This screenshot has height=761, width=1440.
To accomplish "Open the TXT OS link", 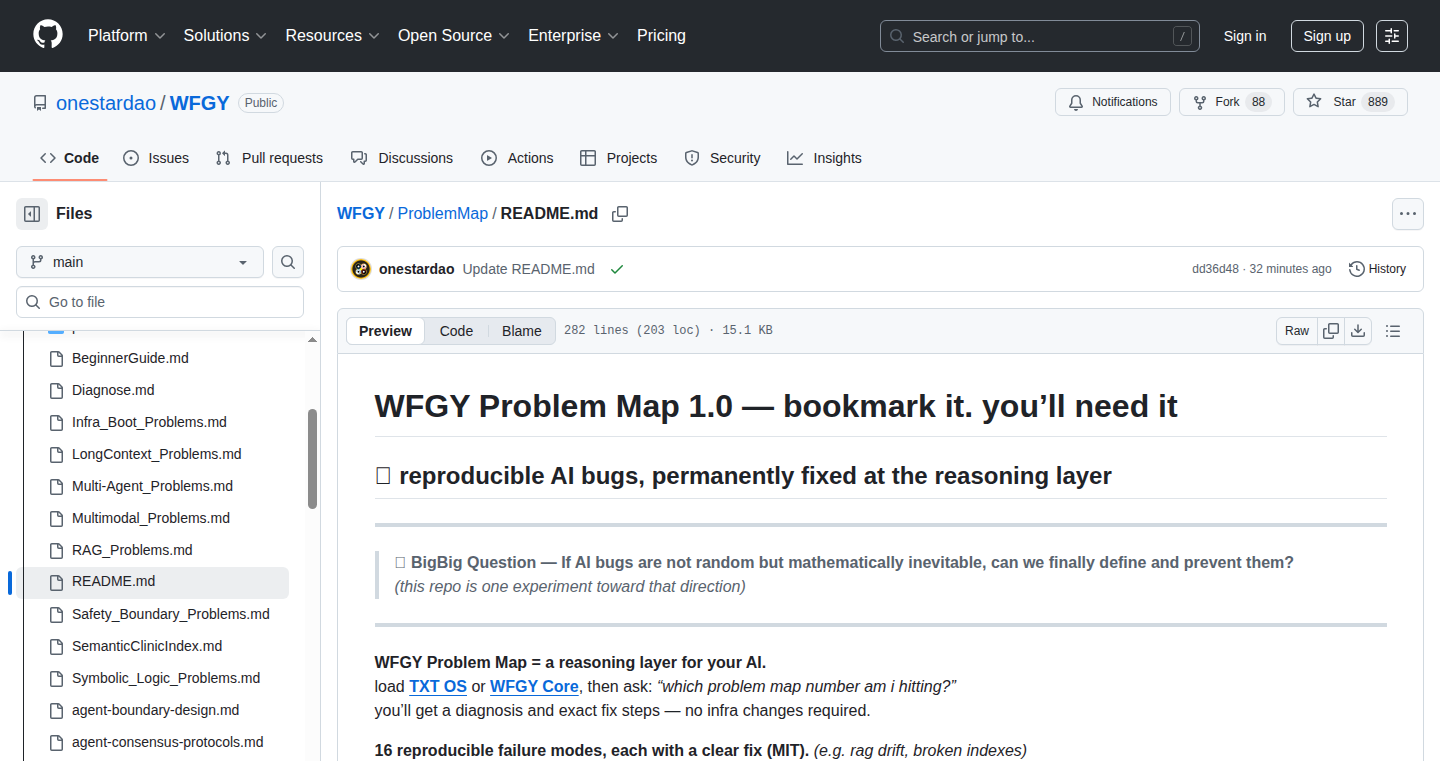I will click(x=438, y=687).
